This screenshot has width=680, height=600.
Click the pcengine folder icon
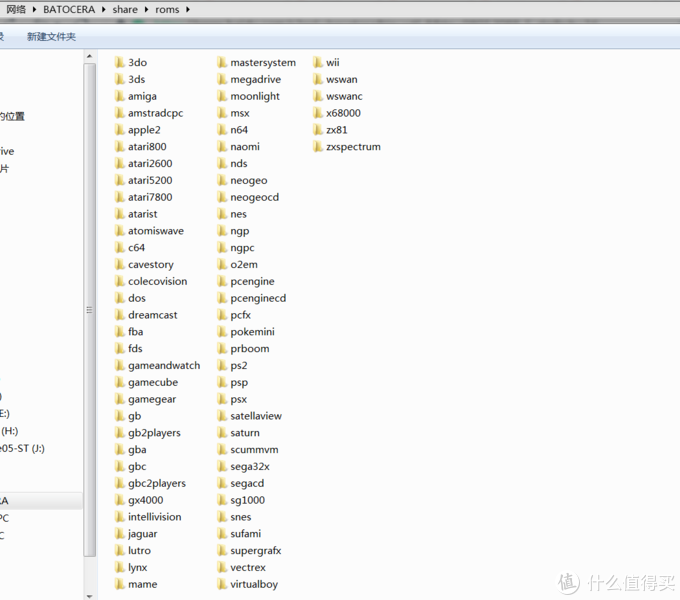coord(222,281)
